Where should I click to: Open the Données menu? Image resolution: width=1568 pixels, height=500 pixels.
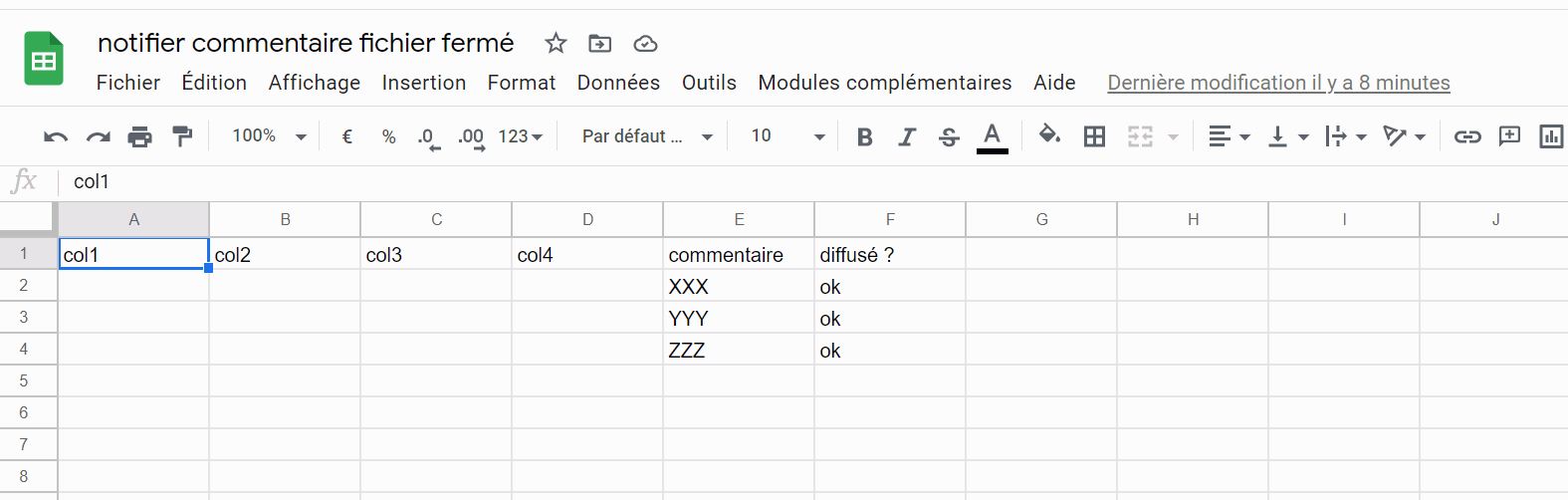[618, 83]
